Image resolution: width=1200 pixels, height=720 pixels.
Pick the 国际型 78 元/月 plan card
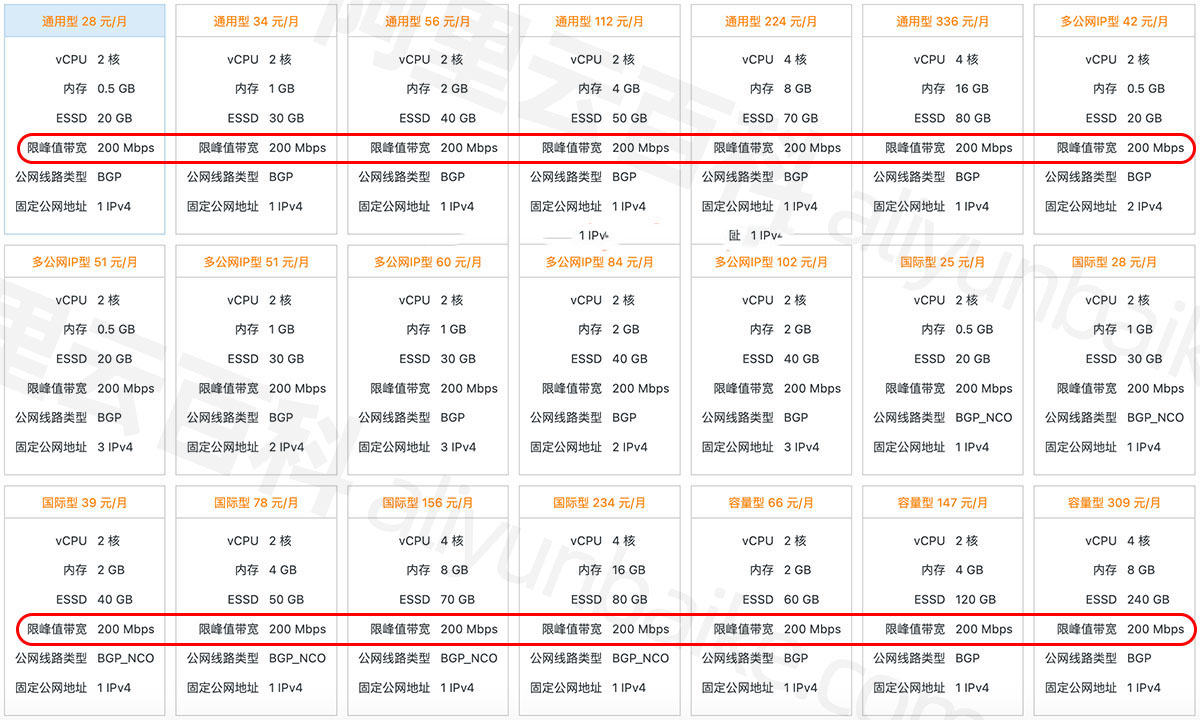tap(256, 601)
